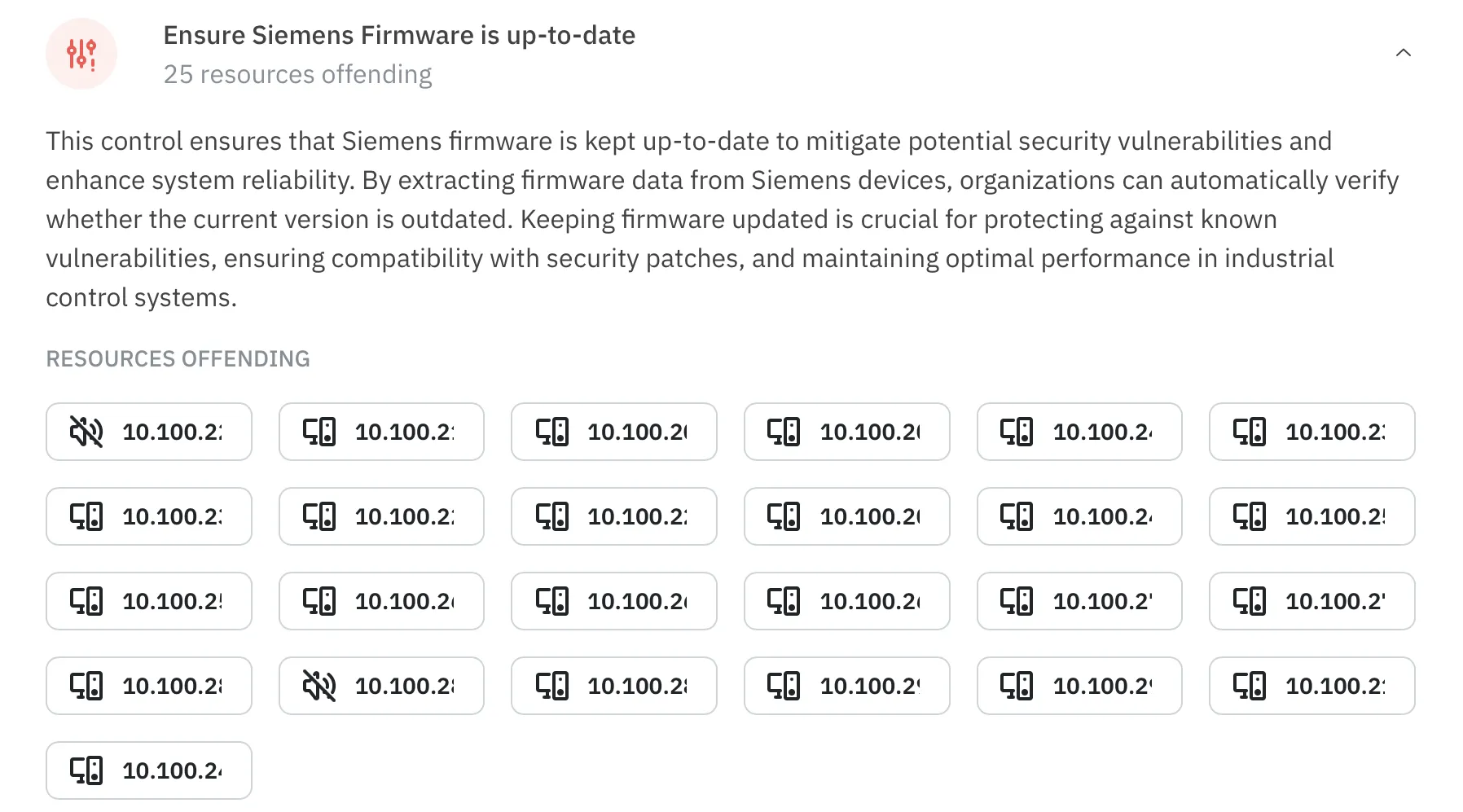
Task: Collapse the Siemens Firmware control chevron
Action: pyautogui.click(x=1403, y=53)
